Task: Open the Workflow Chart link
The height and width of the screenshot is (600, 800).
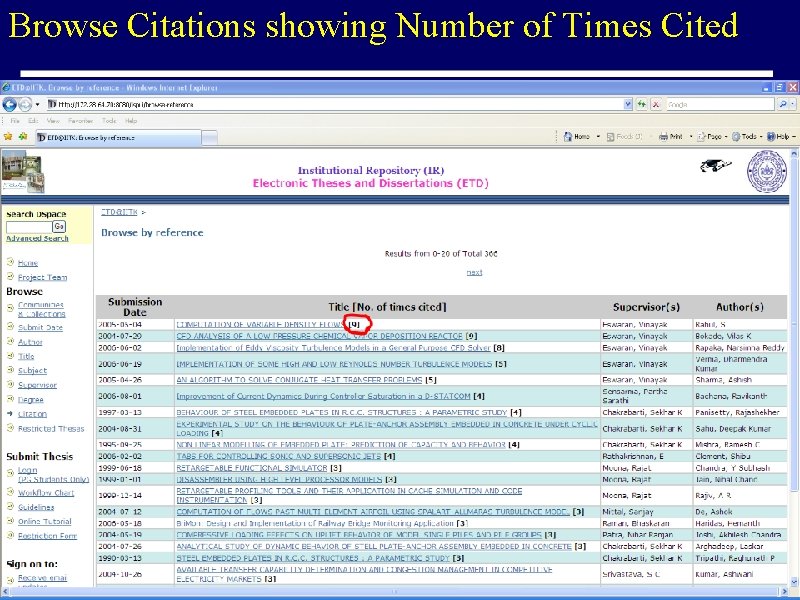Action: [45, 492]
